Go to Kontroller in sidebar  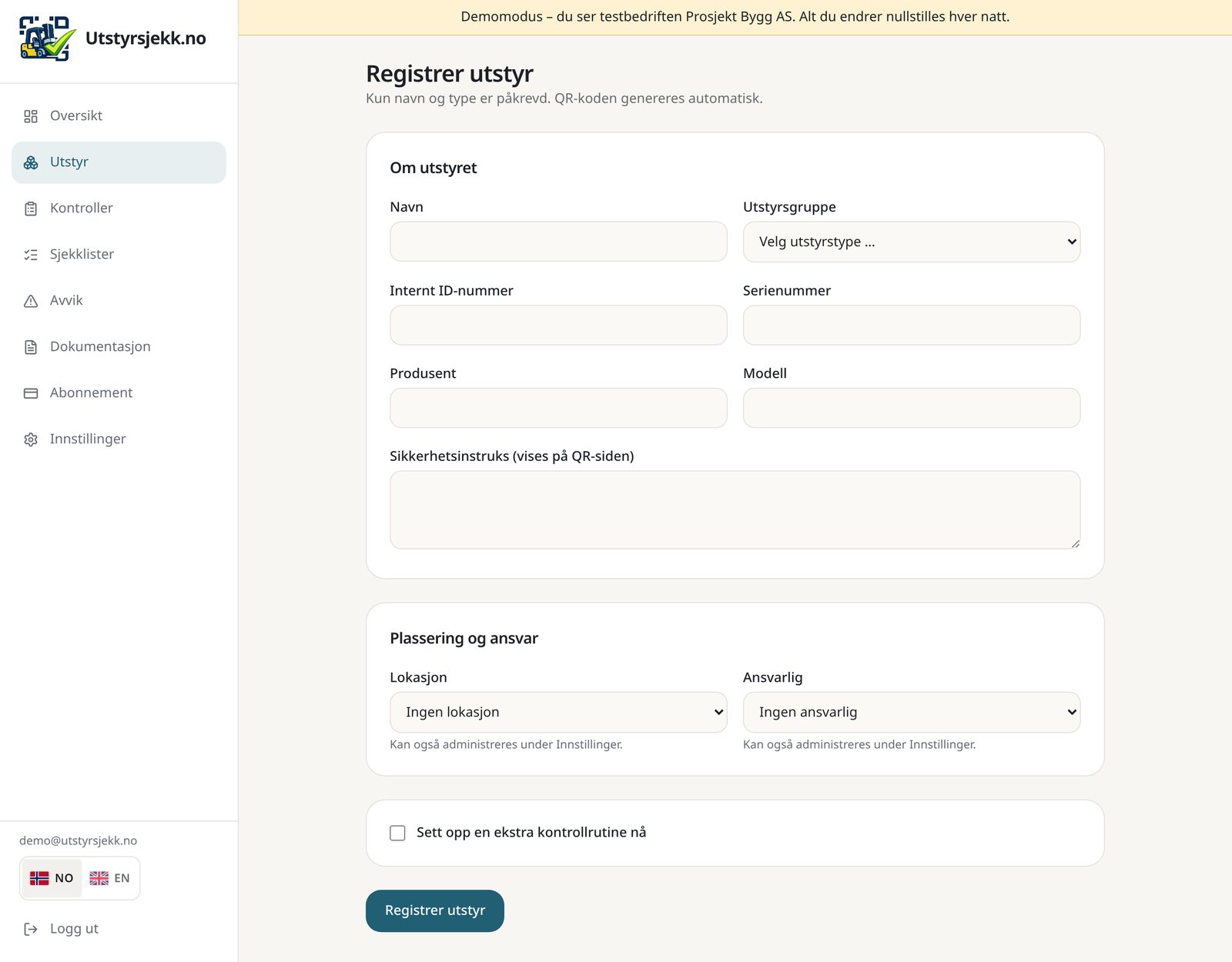(x=119, y=209)
